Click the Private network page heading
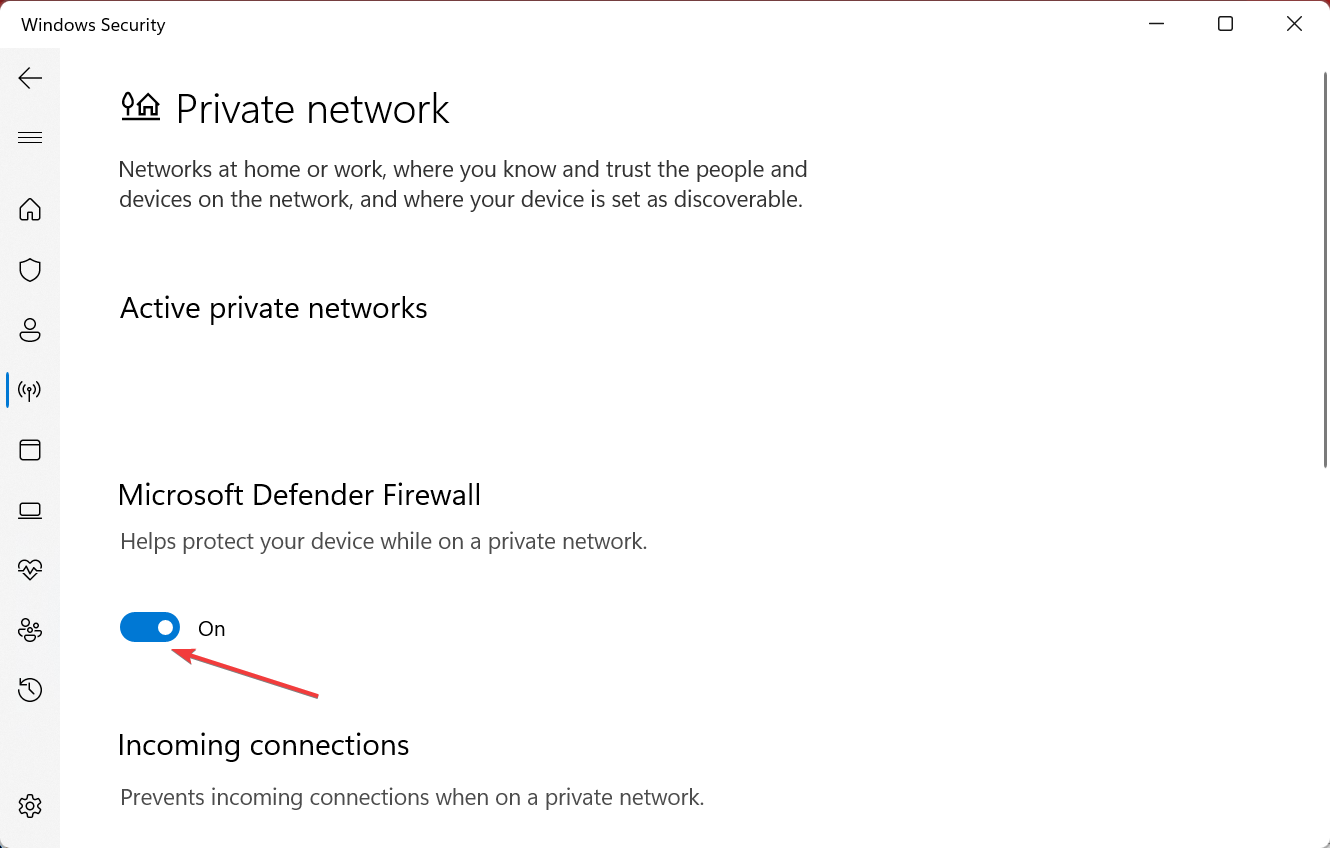Image resolution: width=1330 pixels, height=848 pixels. (313, 108)
